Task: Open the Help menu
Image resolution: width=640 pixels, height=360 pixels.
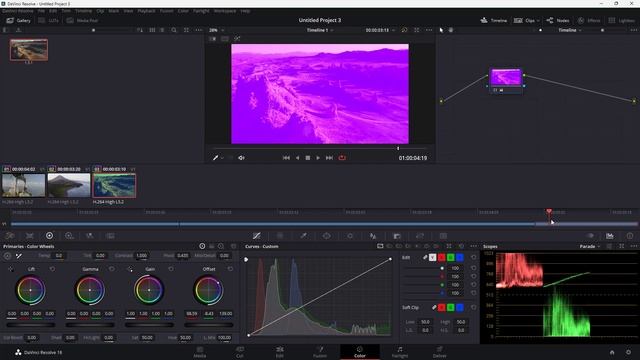Action: click(245, 11)
